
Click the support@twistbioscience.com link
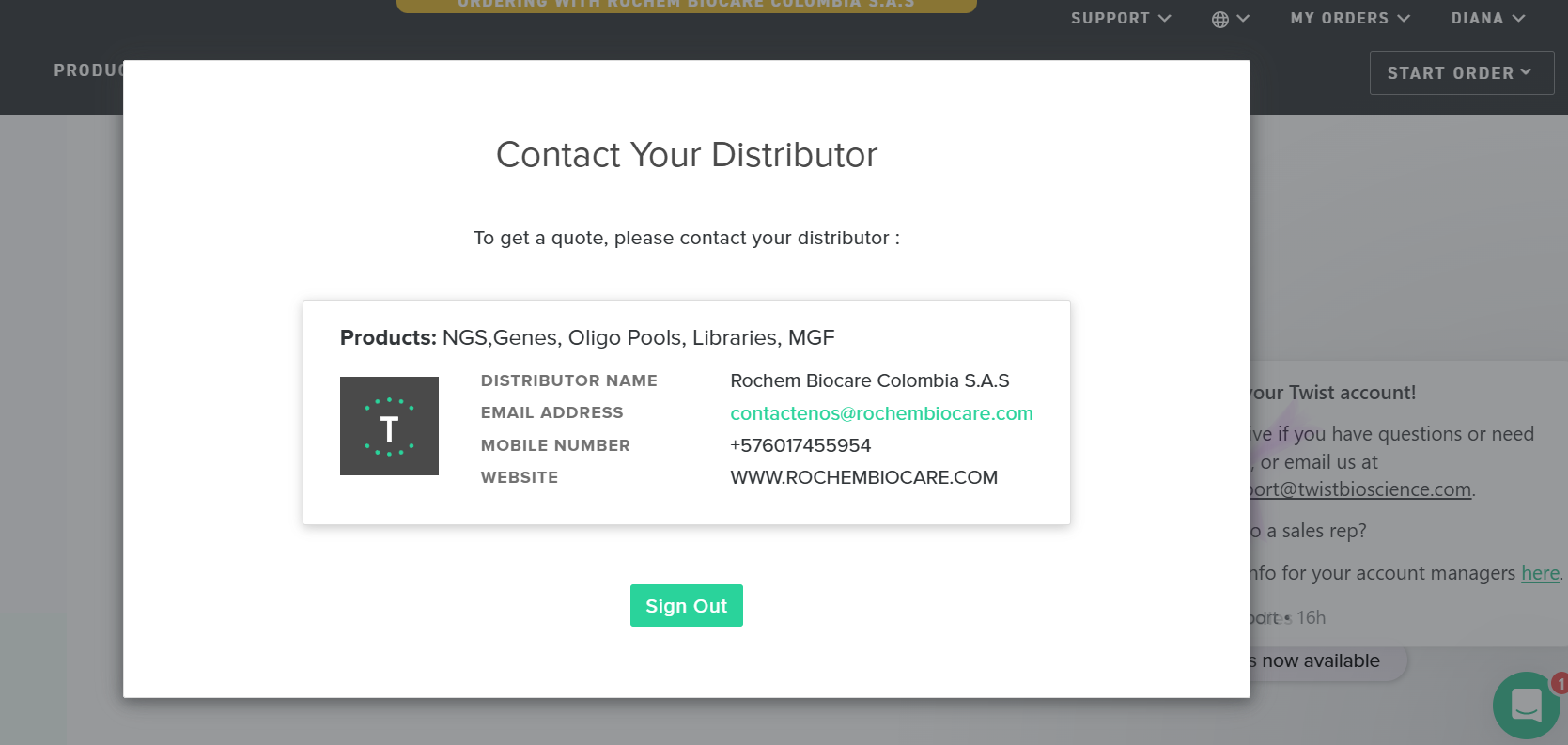1362,489
